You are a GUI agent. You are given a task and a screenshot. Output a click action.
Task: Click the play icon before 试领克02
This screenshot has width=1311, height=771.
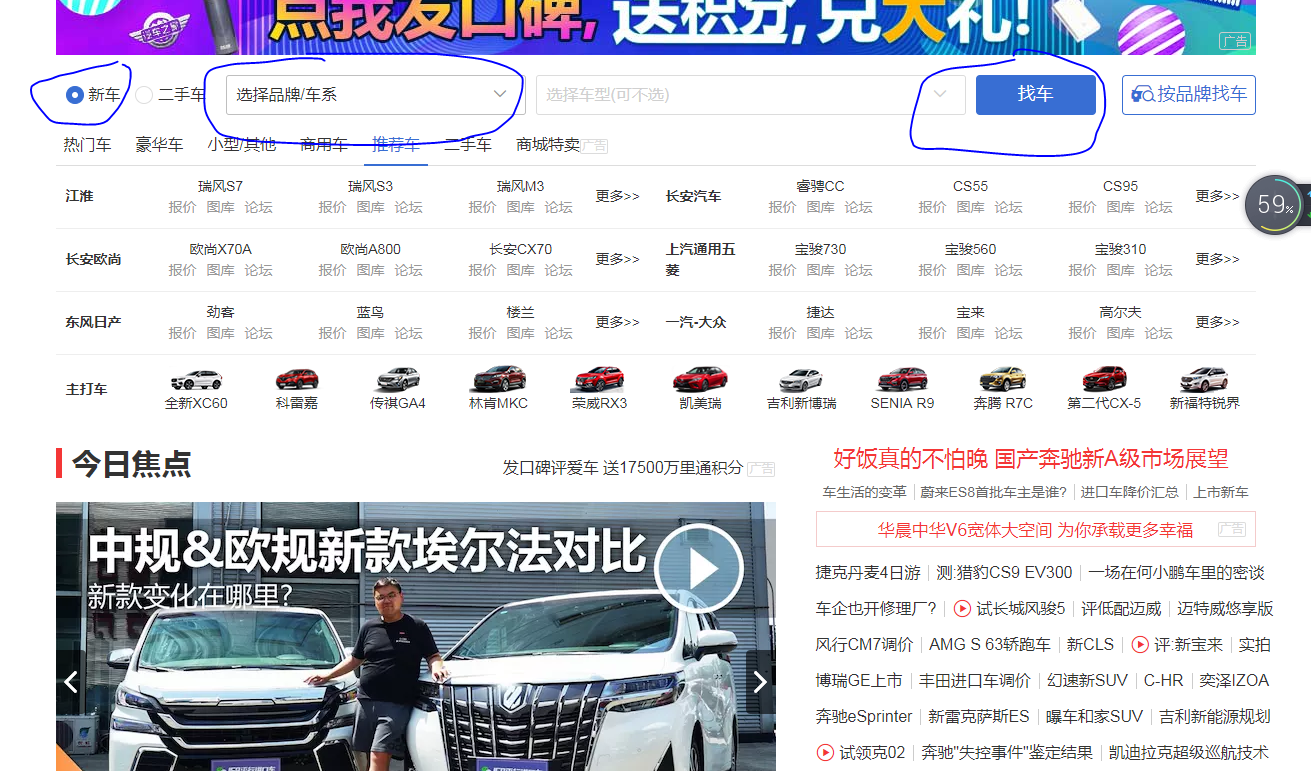(x=825, y=752)
